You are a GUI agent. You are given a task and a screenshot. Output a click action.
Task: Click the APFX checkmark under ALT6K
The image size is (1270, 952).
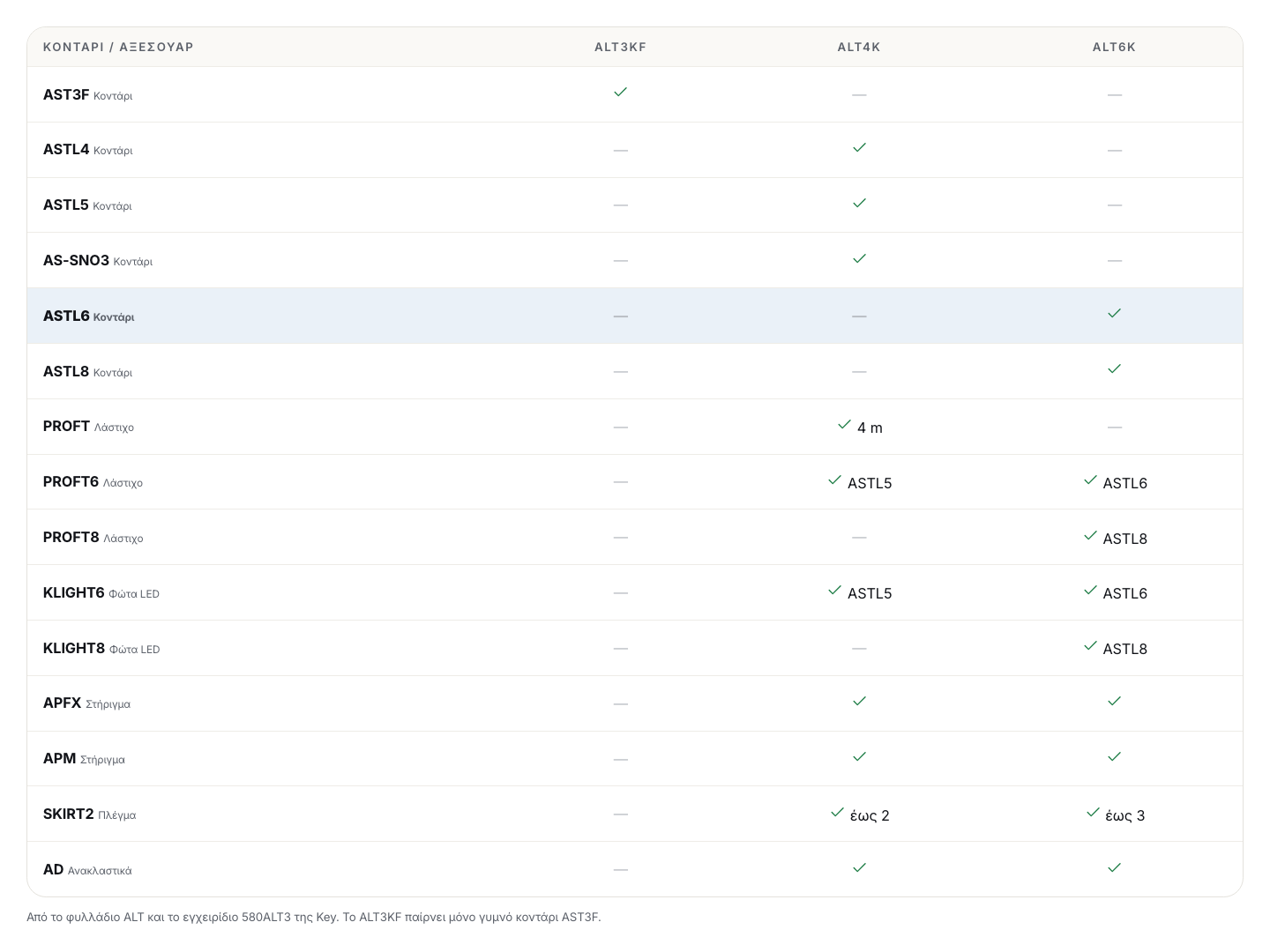(1114, 701)
